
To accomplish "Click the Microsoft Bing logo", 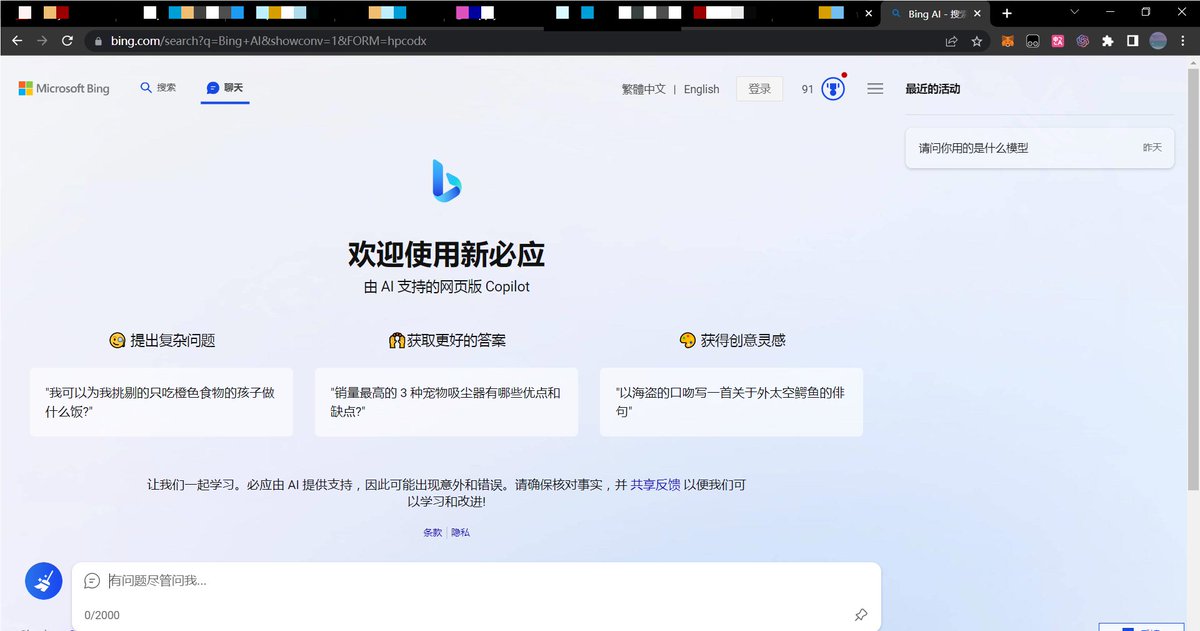I will (x=64, y=89).
